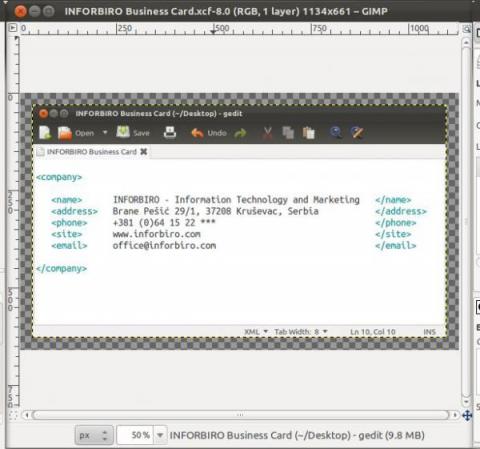Toggle zoom image when window size changes
480x449 pixels.
click(467, 29)
